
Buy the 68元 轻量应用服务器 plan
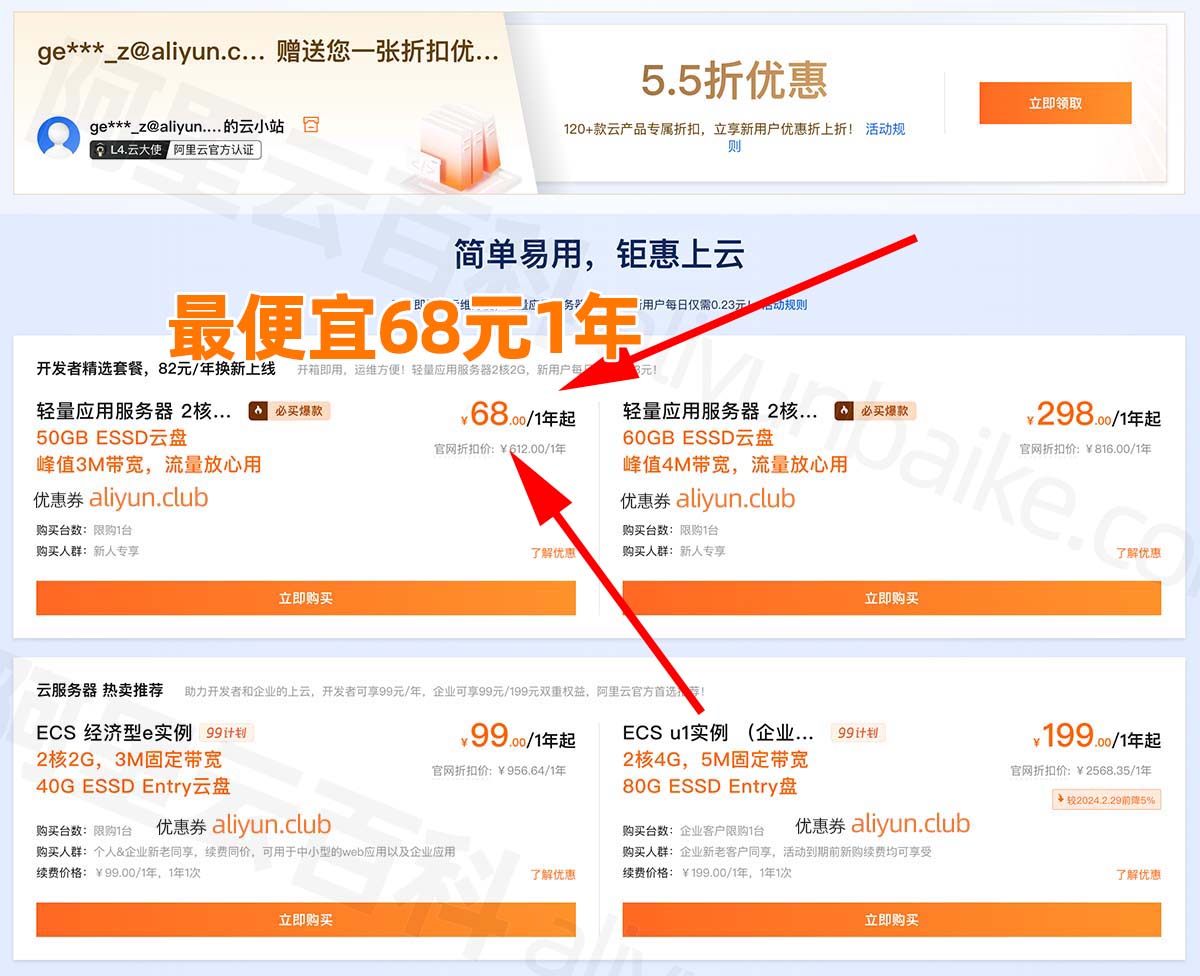pos(305,598)
